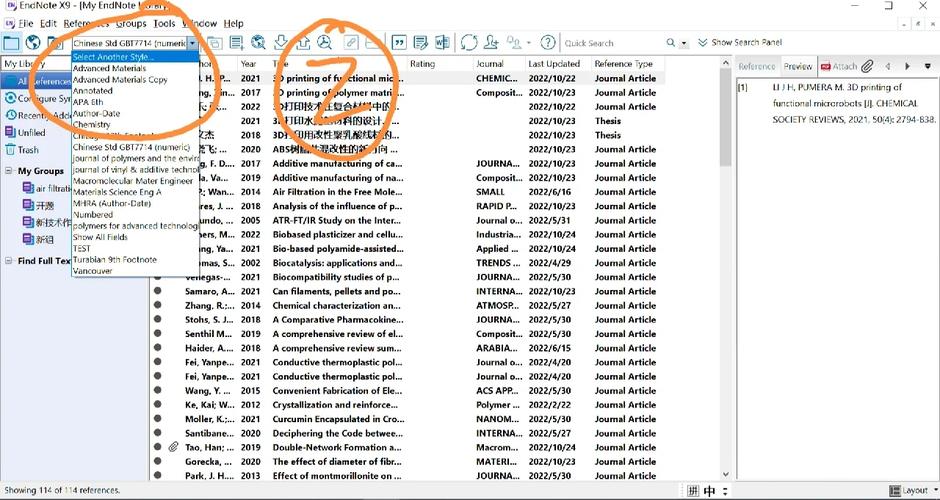Open the Help question mark icon
This screenshot has height=500, width=940.
pyautogui.click(x=548, y=43)
